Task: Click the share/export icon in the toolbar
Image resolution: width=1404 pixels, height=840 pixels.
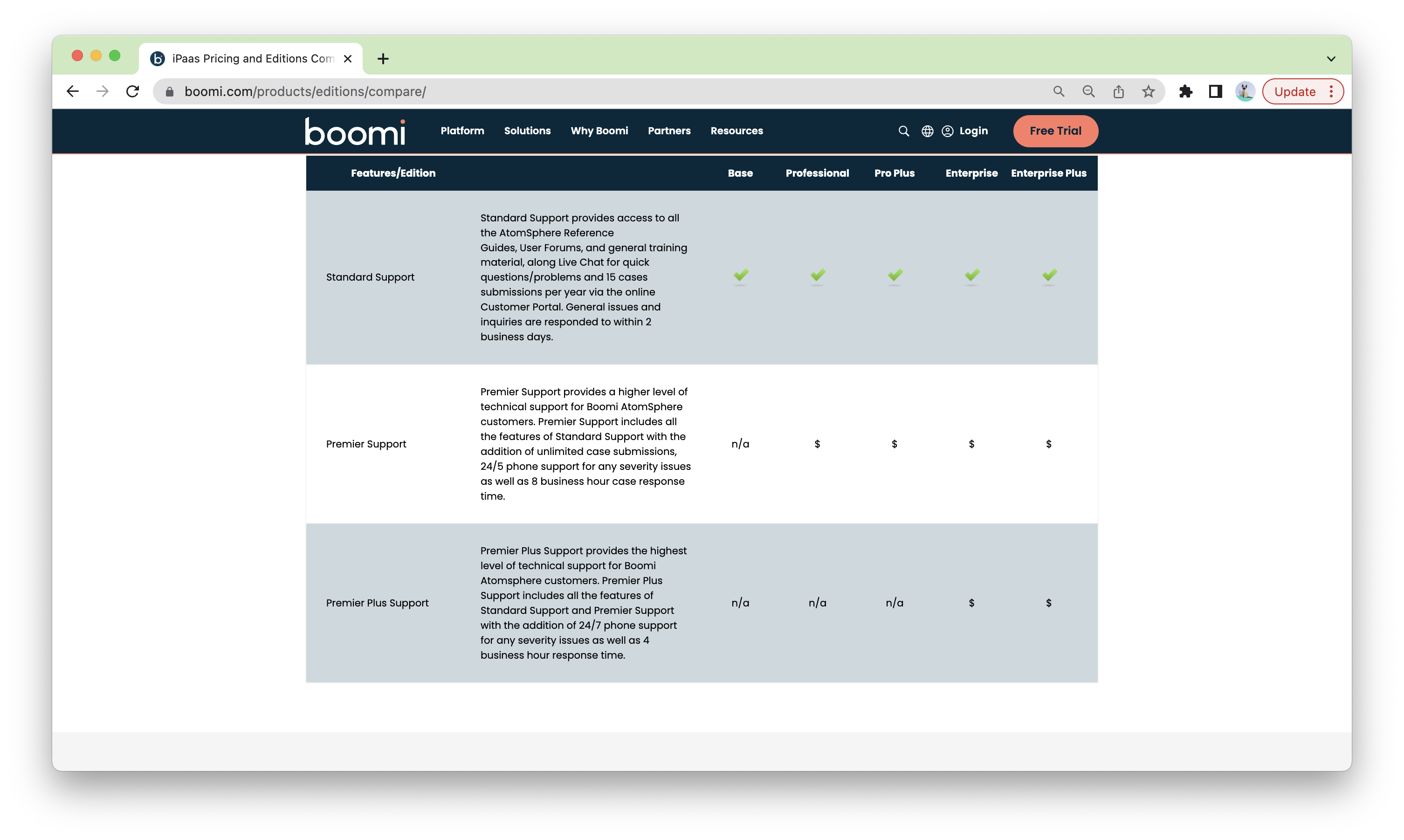Action: (x=1118, y=91)
